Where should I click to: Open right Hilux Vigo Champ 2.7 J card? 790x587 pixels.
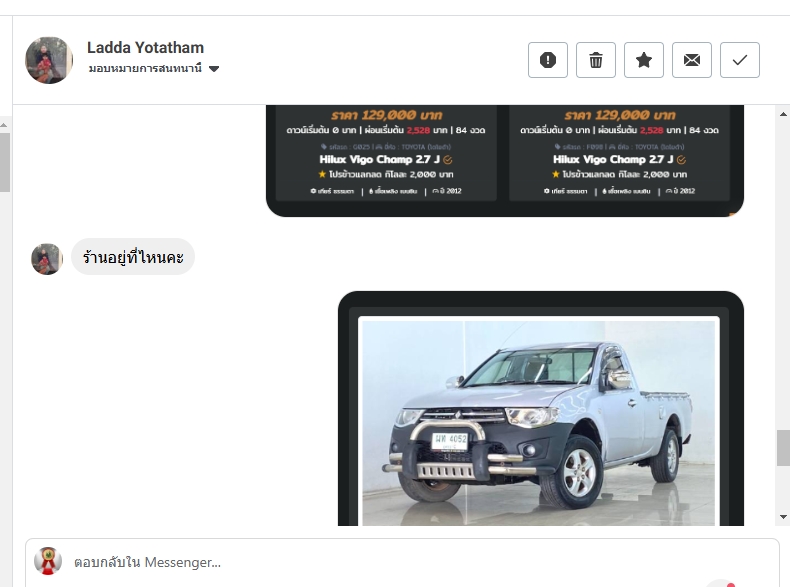click(619, 153)
